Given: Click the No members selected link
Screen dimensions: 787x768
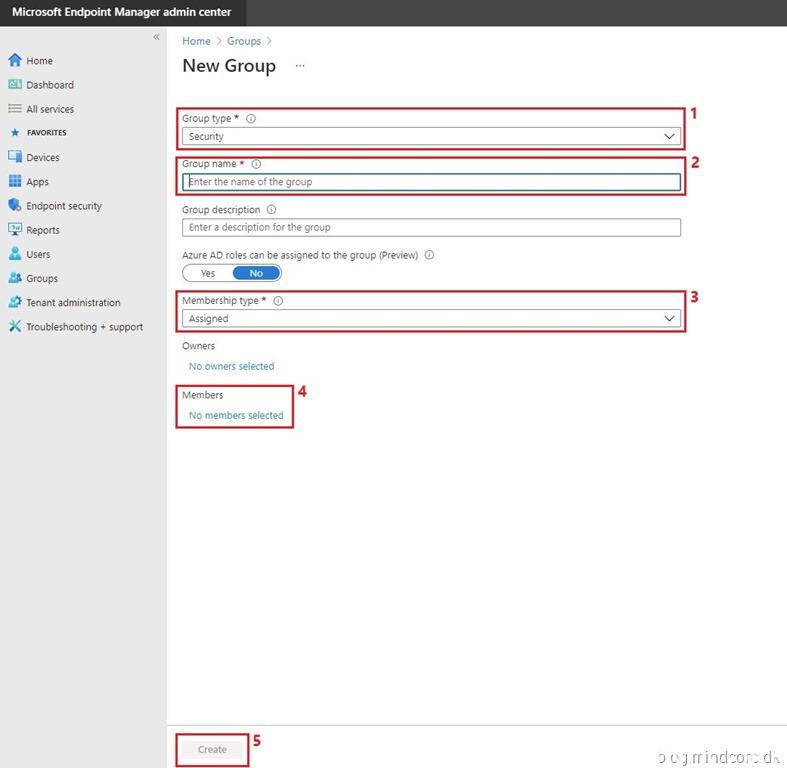Looking at the screenshot, I should [236, 415].
